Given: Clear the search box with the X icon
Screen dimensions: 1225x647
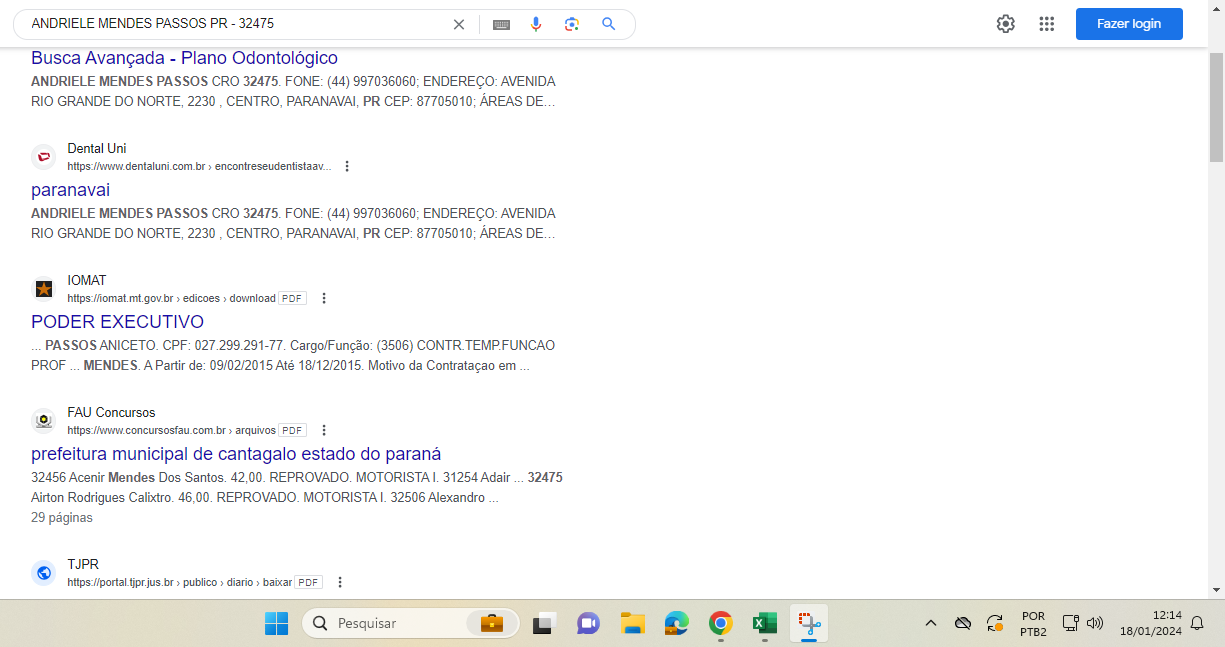Looking at the screenshot, I should click(x=459, y=24).
